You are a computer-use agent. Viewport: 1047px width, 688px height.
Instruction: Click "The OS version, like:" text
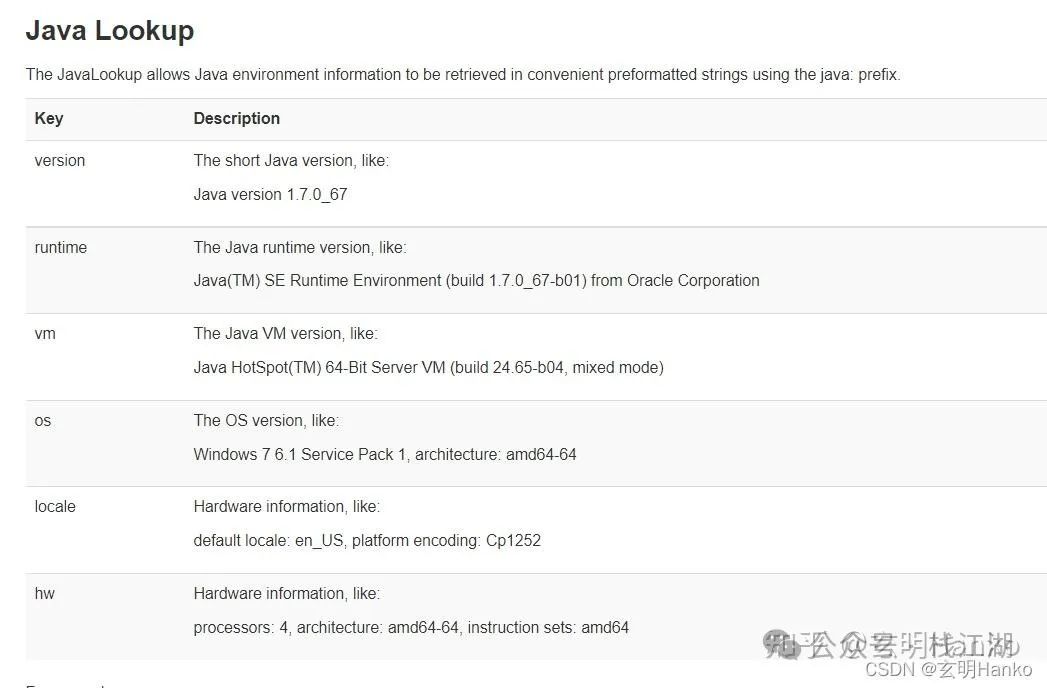tap(266, 420)
